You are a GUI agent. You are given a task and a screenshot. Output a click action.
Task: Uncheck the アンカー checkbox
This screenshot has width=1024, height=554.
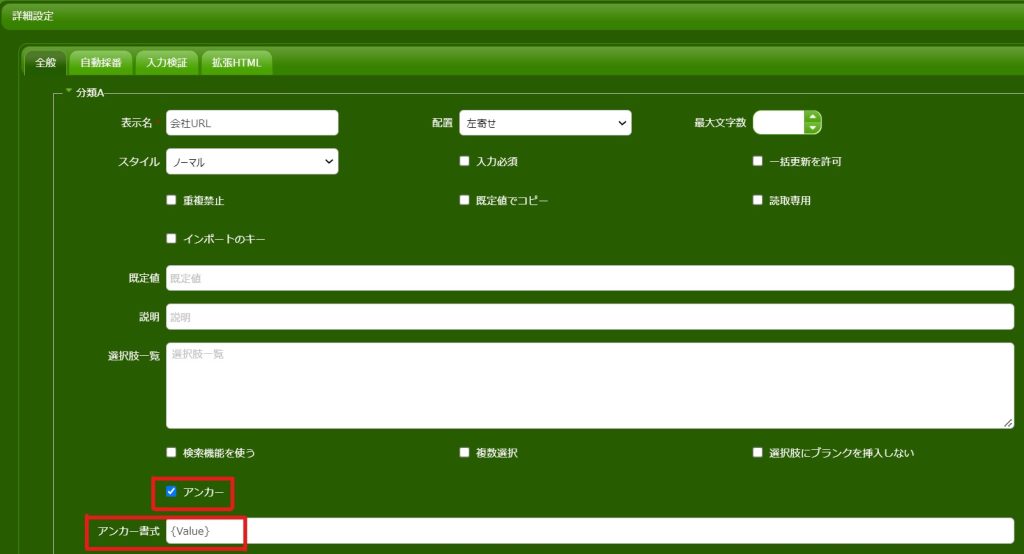pos(171,491)
